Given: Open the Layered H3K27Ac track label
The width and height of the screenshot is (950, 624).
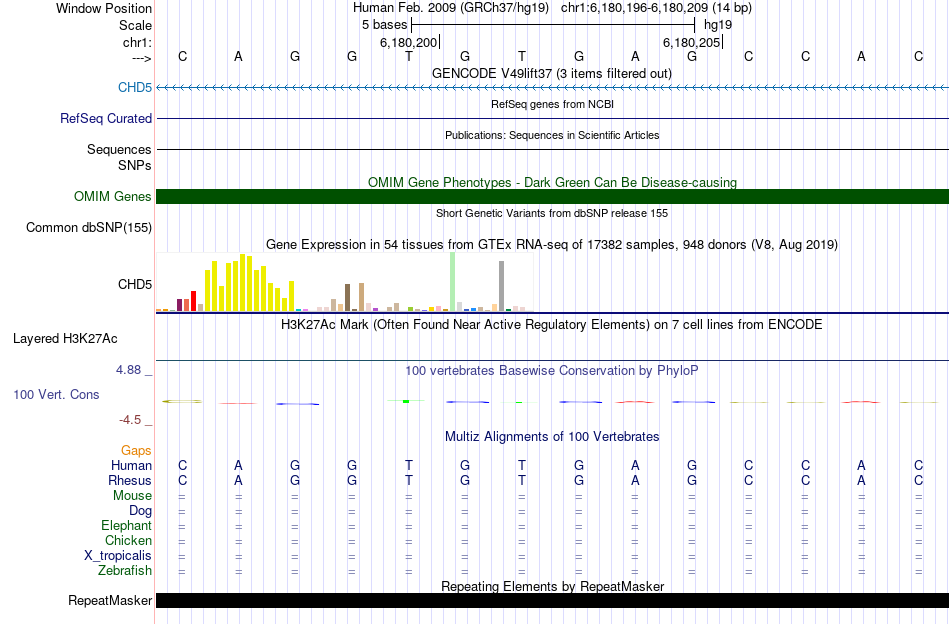Looking at the screenshot, I should [65, 339].
